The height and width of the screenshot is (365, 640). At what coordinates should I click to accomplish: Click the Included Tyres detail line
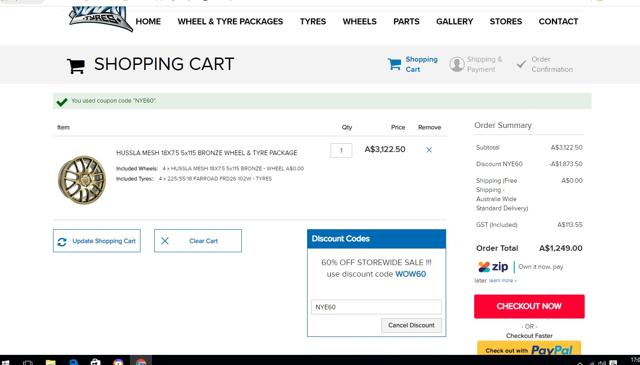tap(194, 179)
